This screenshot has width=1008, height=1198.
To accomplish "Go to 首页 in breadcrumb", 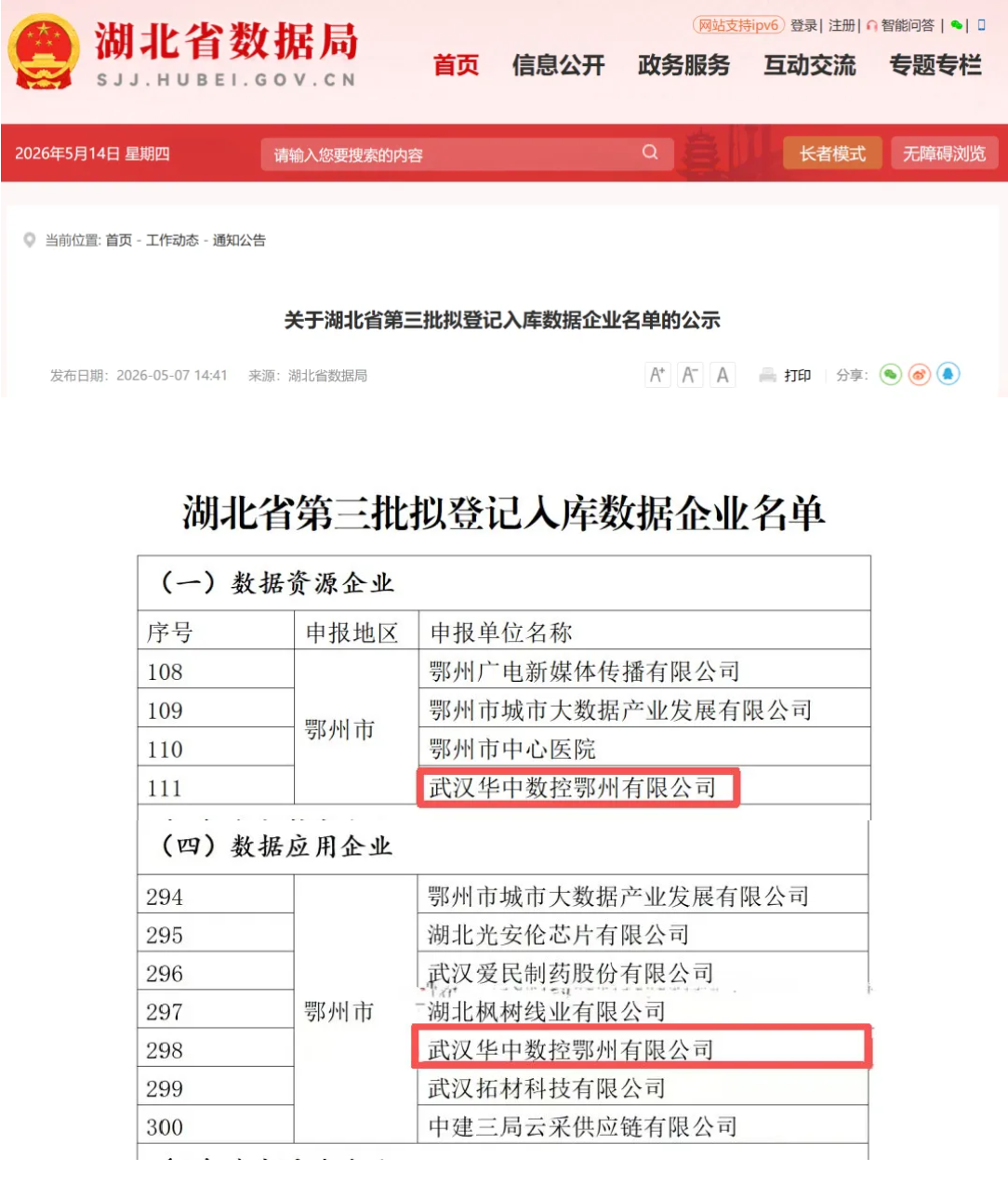I will pyautogui.click(x=118, y=240).
